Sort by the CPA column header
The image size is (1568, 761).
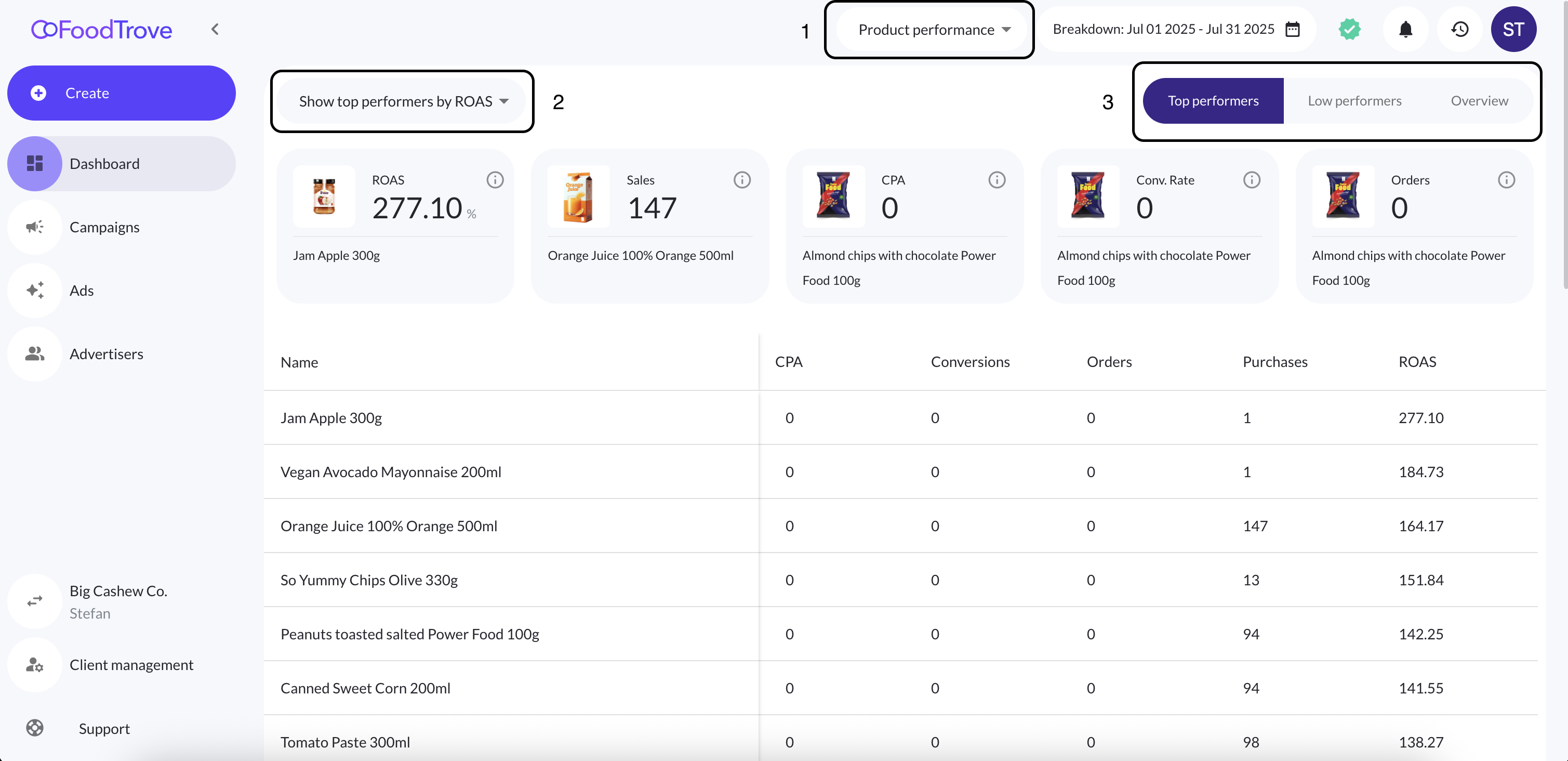[x=789, y=362]
